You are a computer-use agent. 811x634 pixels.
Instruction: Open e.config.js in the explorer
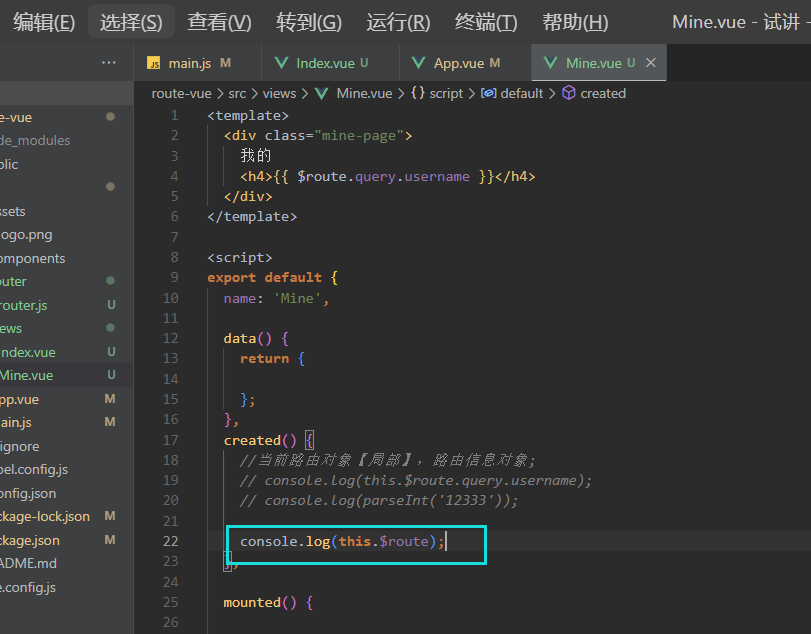(66, 587)
